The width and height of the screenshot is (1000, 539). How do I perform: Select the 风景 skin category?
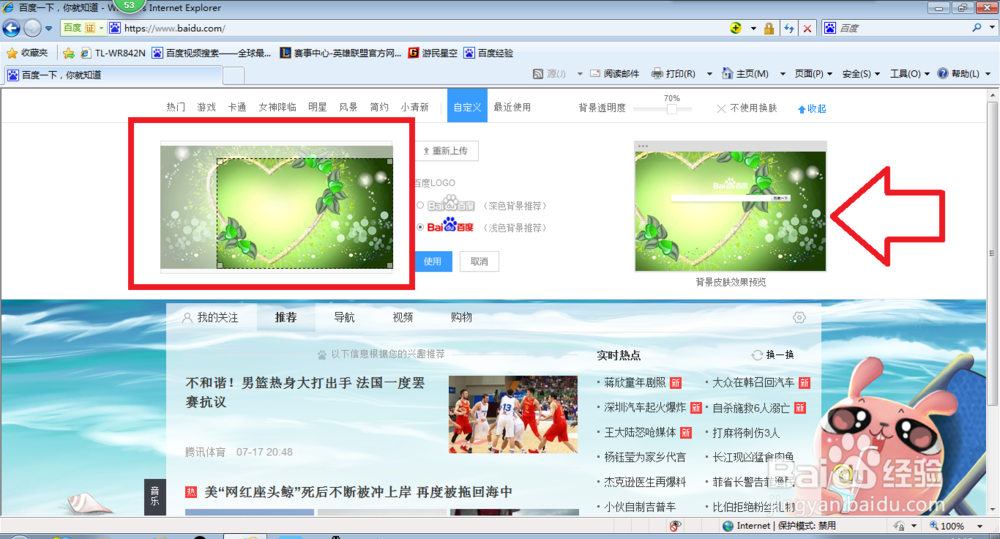(348, 107)
